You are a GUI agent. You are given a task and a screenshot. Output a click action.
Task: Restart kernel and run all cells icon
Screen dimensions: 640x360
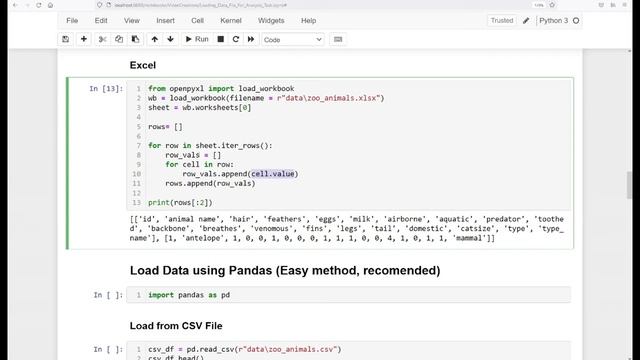tap(251, 40)
